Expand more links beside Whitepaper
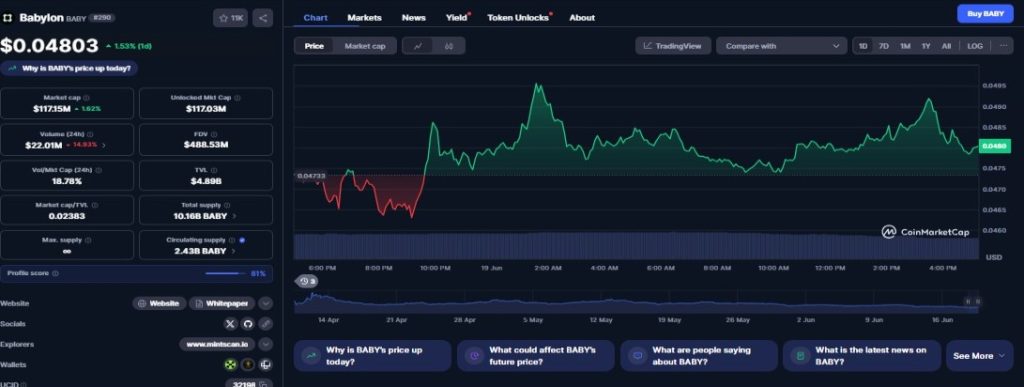 (265, 303)
